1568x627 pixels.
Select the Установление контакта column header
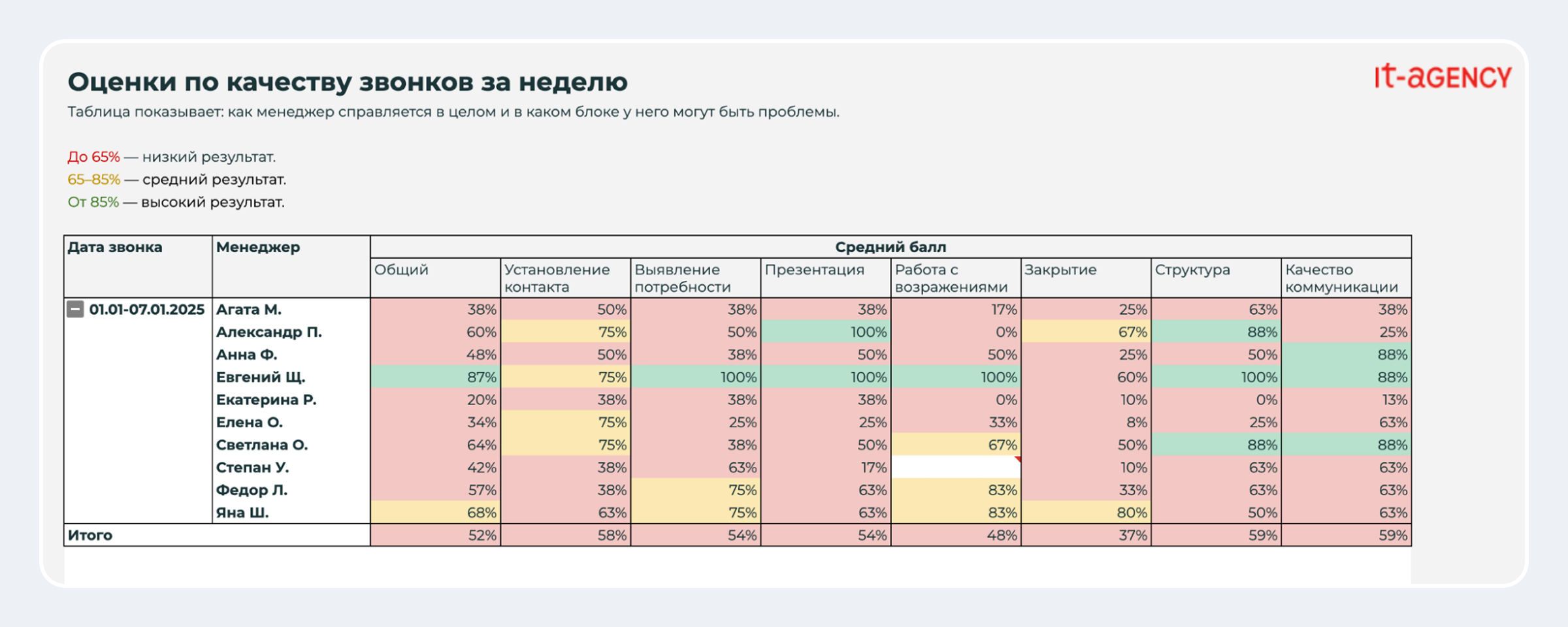[x=557, y=278]
